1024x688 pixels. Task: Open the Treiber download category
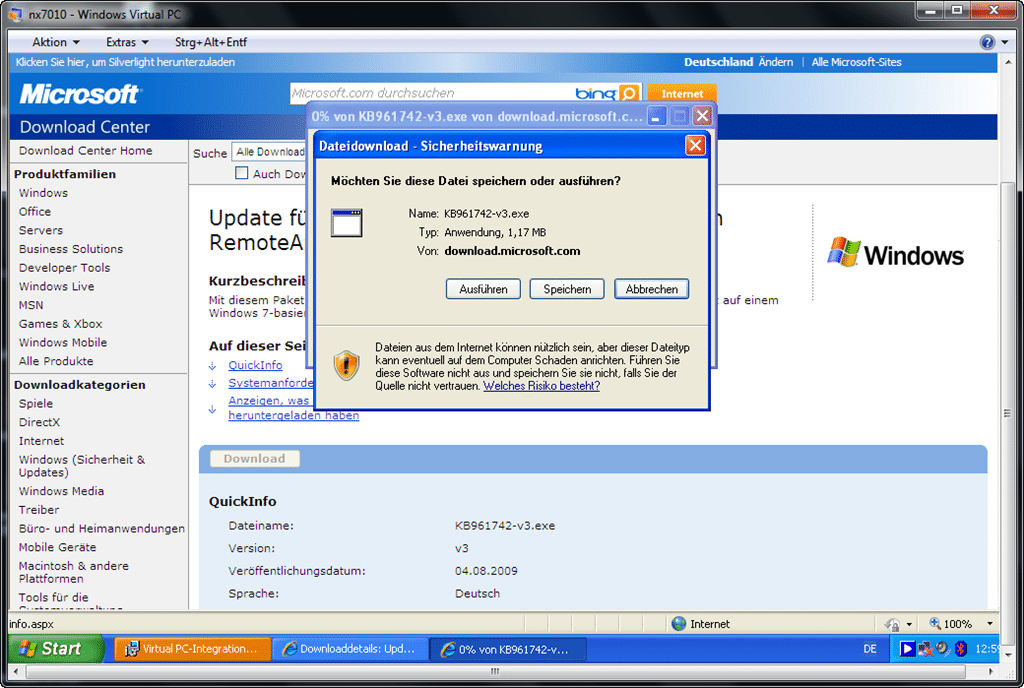click(x=39, y=510)
